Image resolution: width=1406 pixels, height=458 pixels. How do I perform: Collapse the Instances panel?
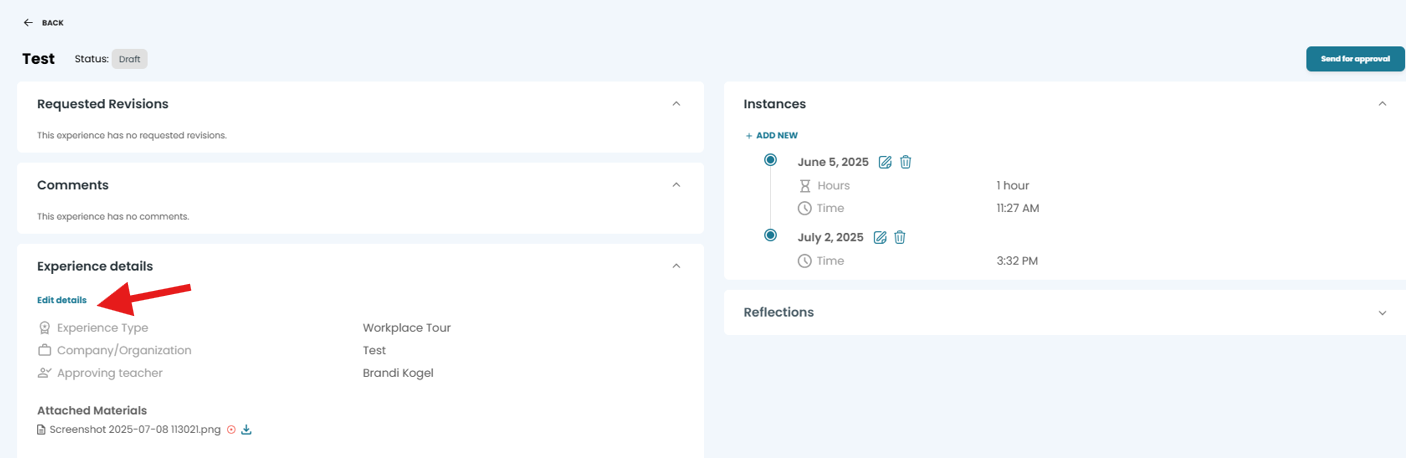pyautogui.click(x=1382, y=104)
